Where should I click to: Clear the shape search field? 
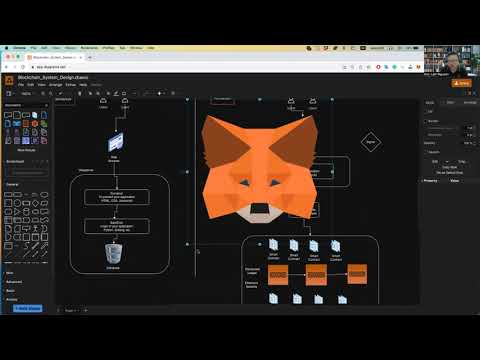point(46,105)
